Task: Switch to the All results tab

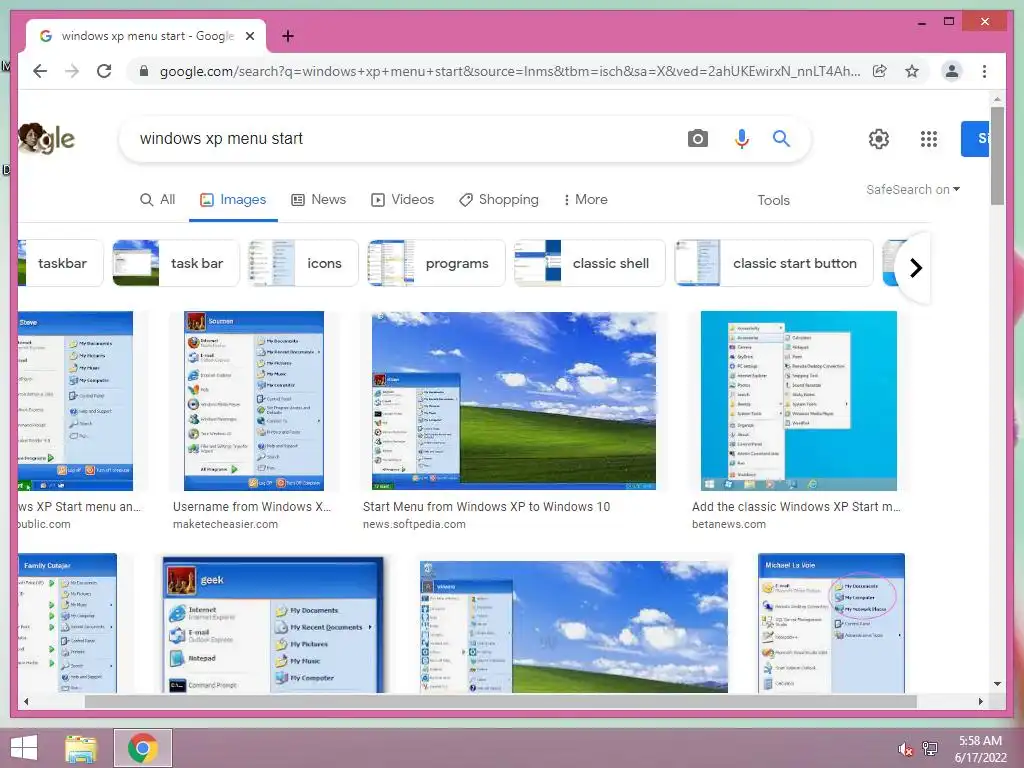Action: click(157, 200)
